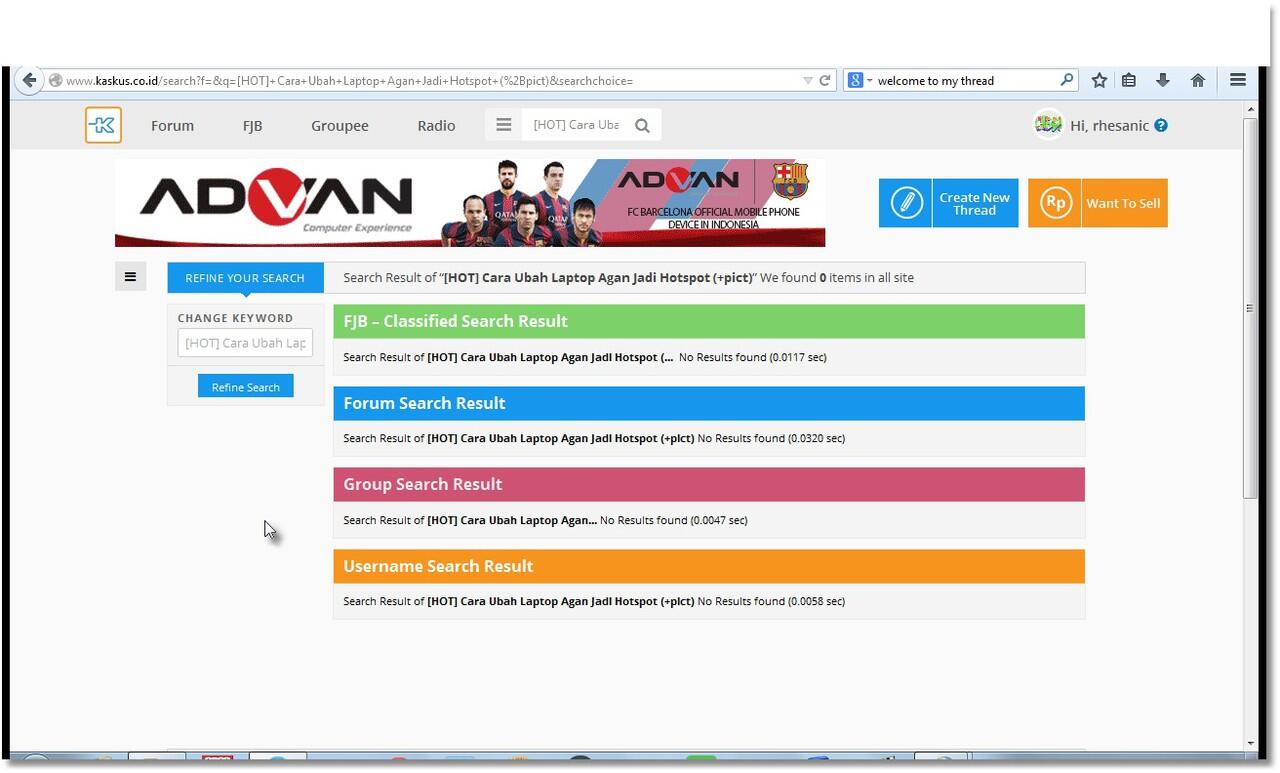This screenshot has width=1280, height=773.
Task: Open the URL history dropdown arrow
Action: point(808,80)
